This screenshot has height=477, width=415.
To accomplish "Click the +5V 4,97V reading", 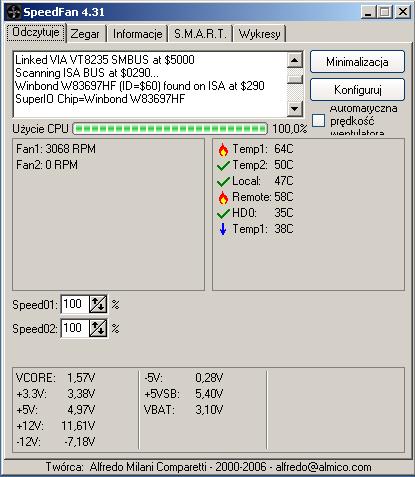I will [56, 410].
